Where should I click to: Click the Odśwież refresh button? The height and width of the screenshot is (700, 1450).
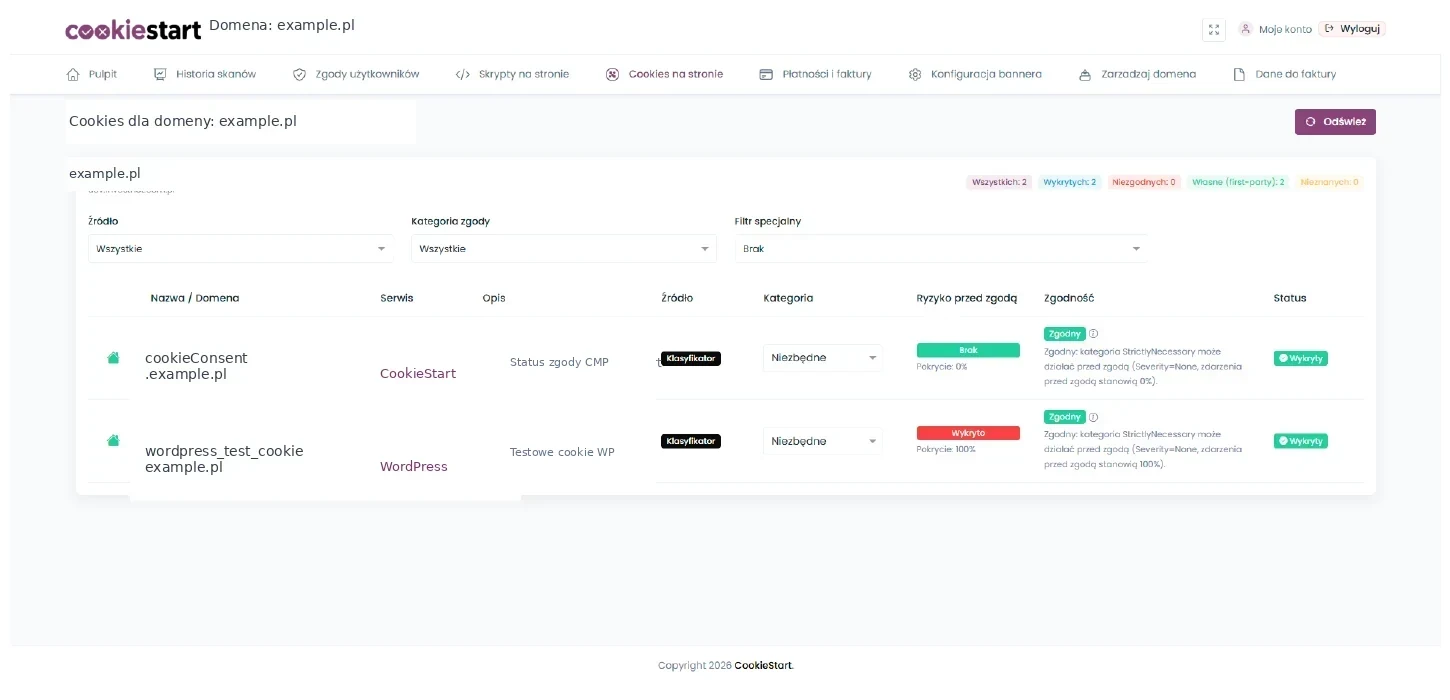click(x=1335, y=121)
